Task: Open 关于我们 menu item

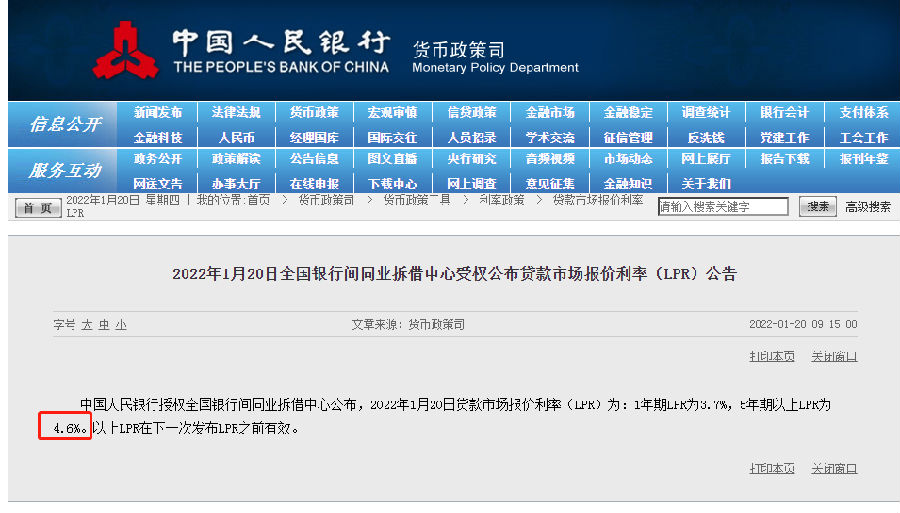Action: [706, 184]
